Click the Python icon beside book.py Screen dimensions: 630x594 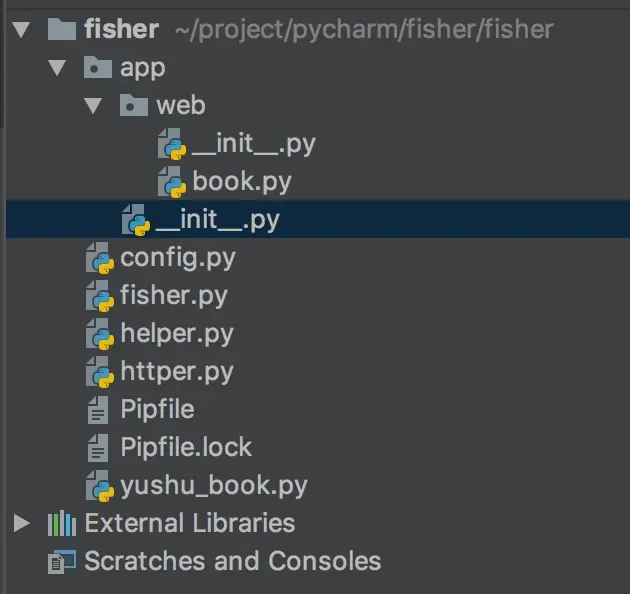tap(172, 183)
